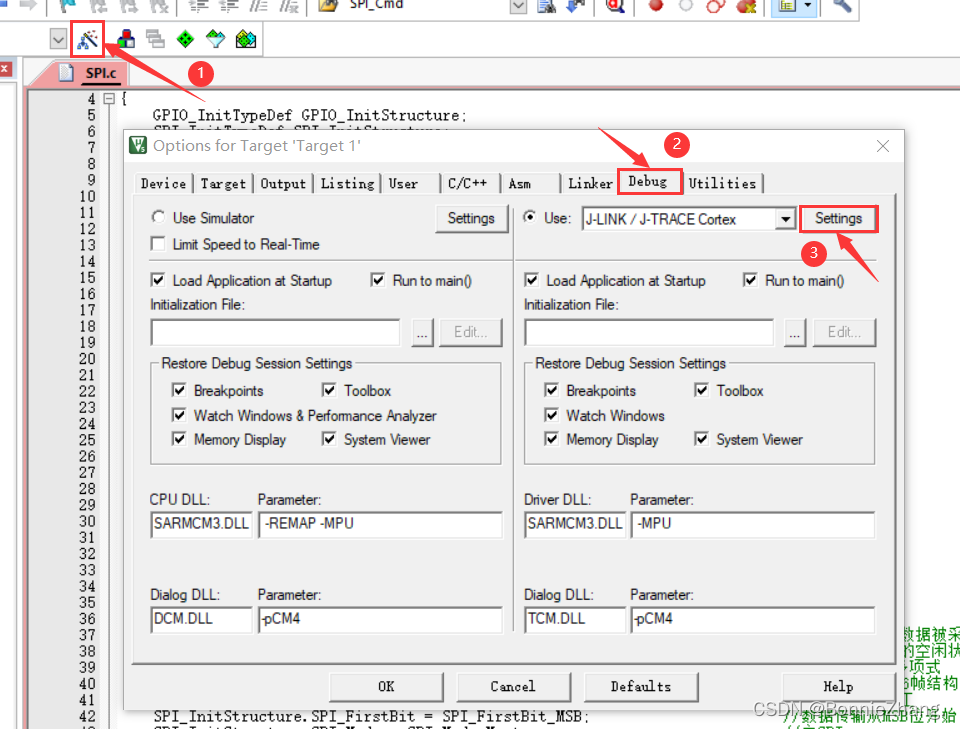Click code line GPIO_InitTypeDef GPIO_InitStructure;
Viewport: 960px width, 729px height.
coord(310,115)
